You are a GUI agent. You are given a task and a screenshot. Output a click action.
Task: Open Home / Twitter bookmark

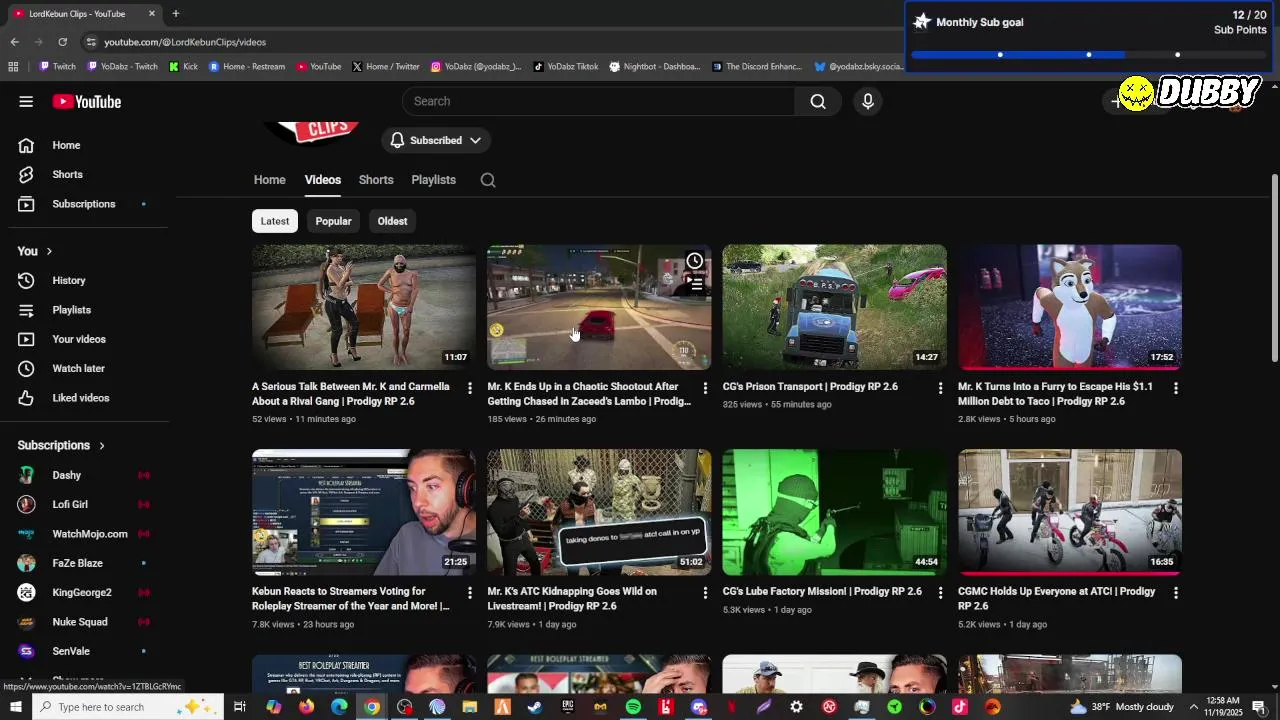(x=385, y=67)
